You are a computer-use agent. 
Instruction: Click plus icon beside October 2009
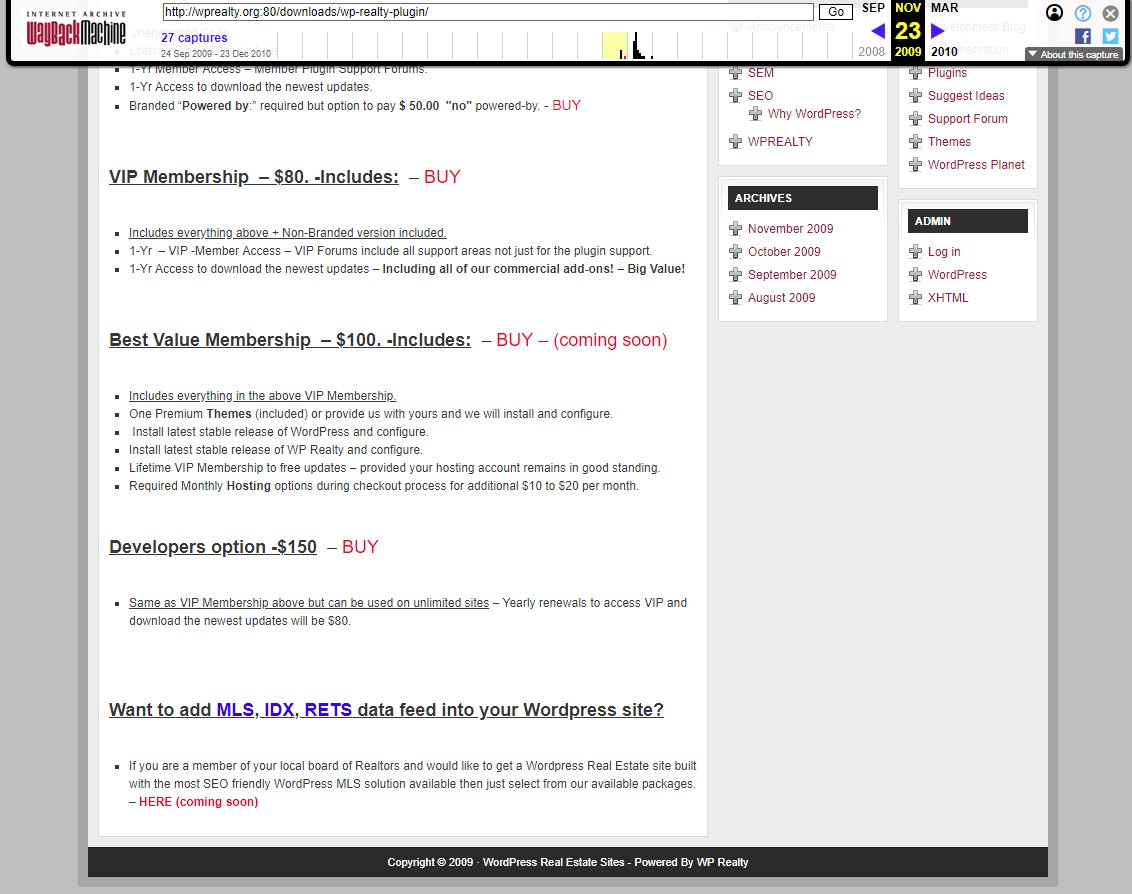[736, 251]
